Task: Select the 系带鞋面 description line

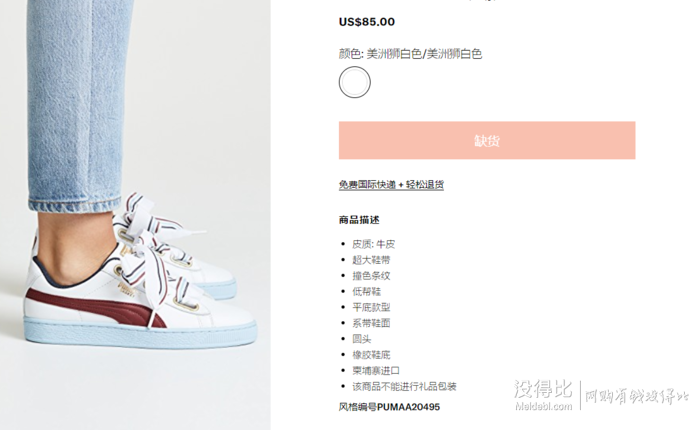Action: (x=371, y=323)
